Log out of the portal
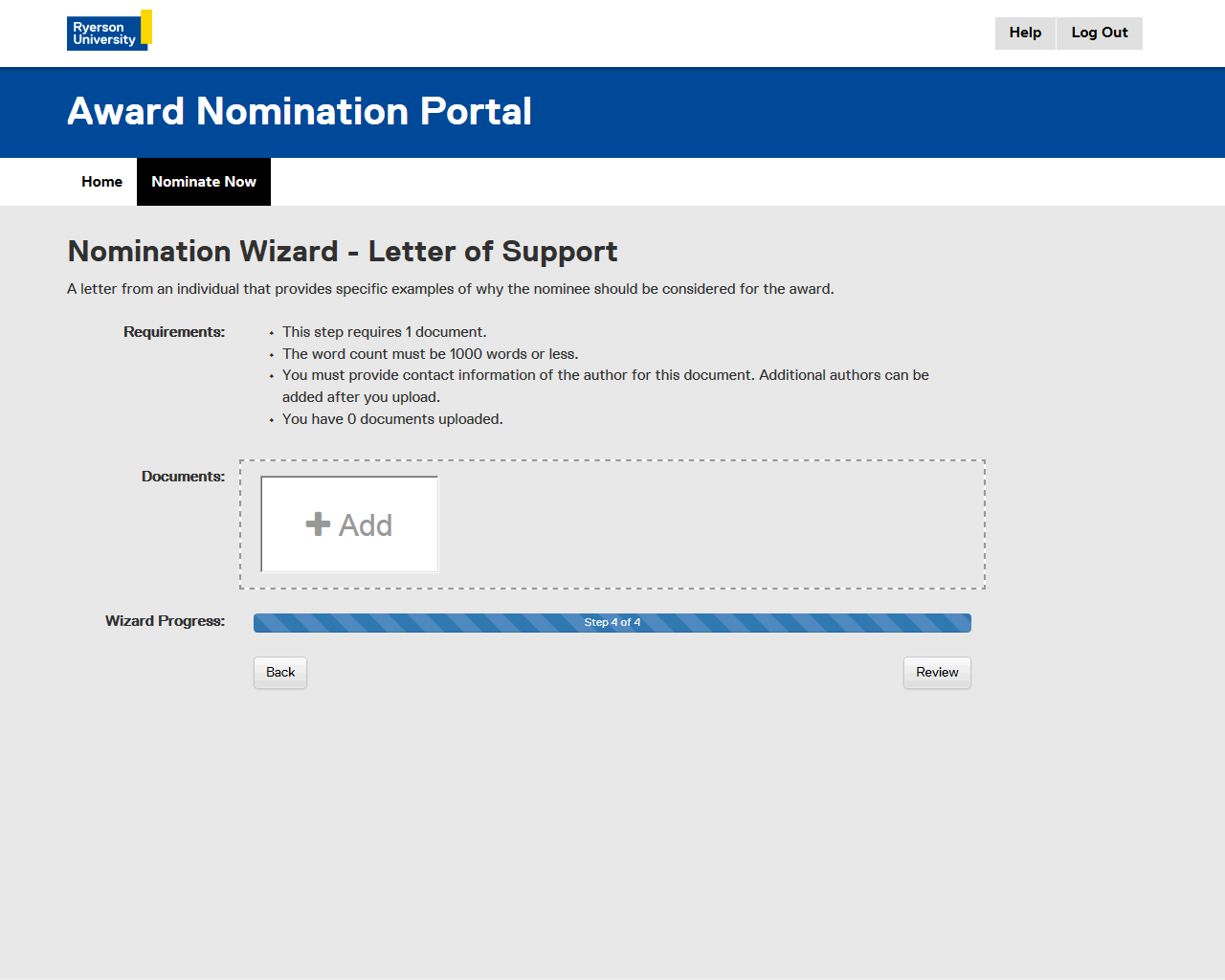 point(1099,33)
